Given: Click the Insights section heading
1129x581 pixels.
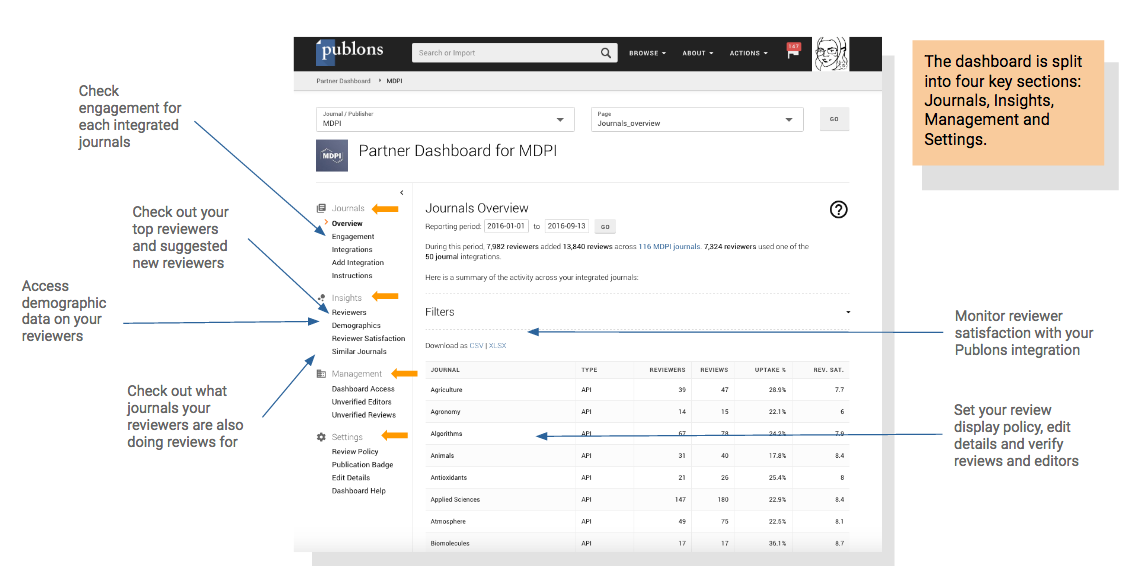Looking at the screenshot, I should click(x=346, y=297).
